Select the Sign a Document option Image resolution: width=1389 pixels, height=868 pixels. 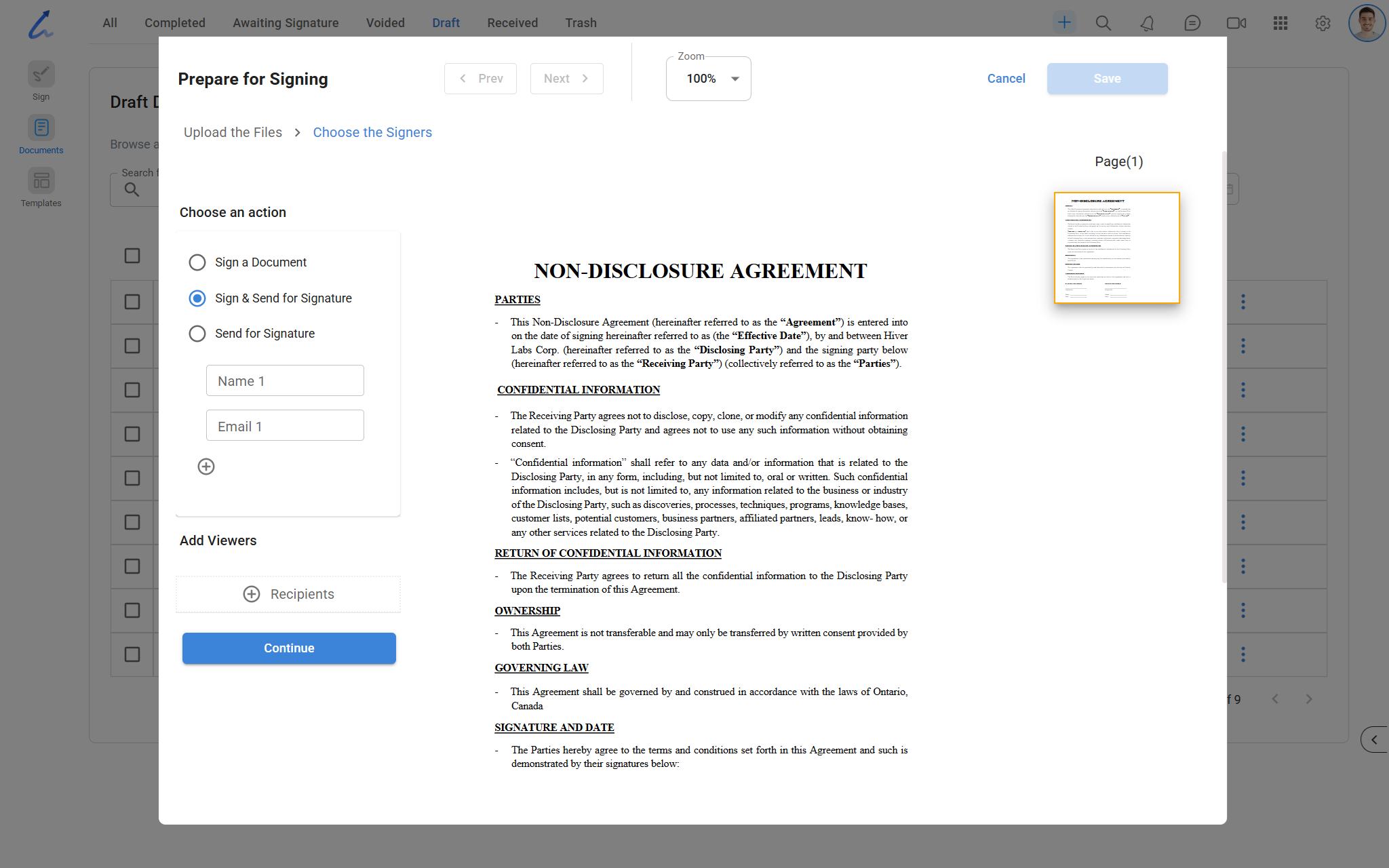pyautogui.click(x=197, y=262)
